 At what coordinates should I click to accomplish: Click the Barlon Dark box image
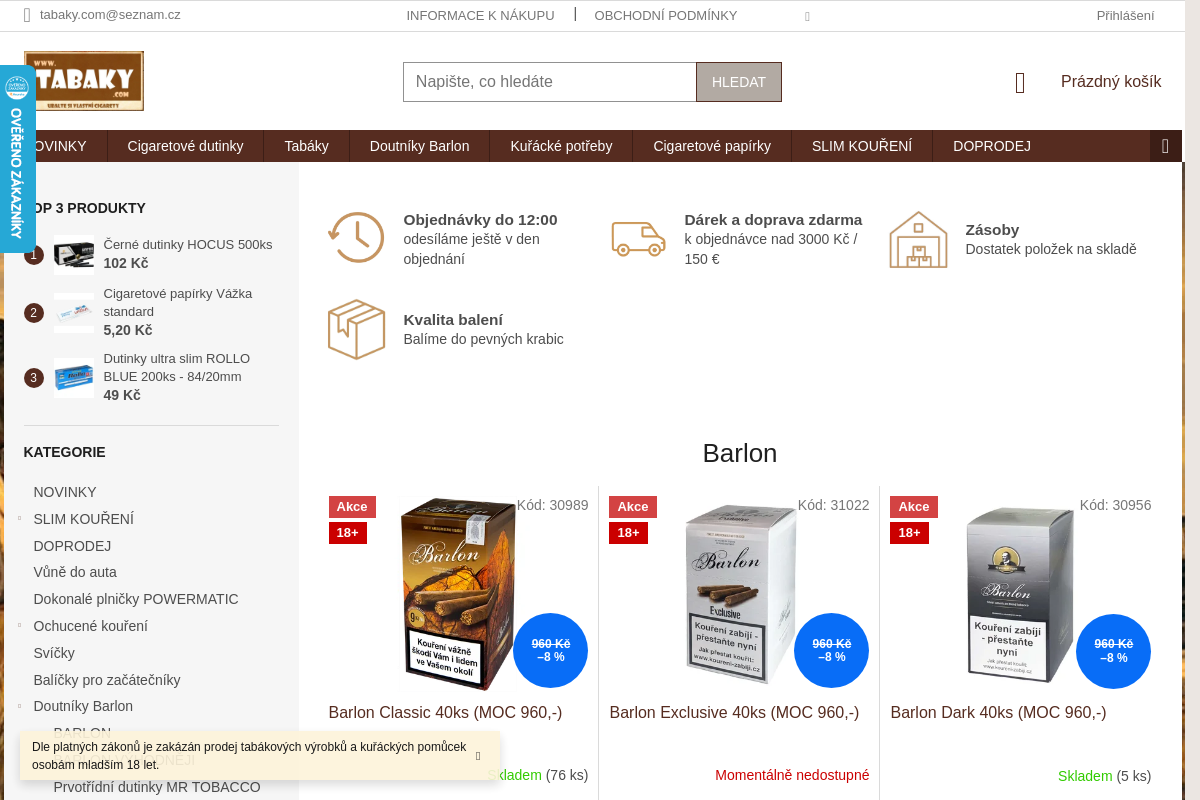coord(1020,594)
